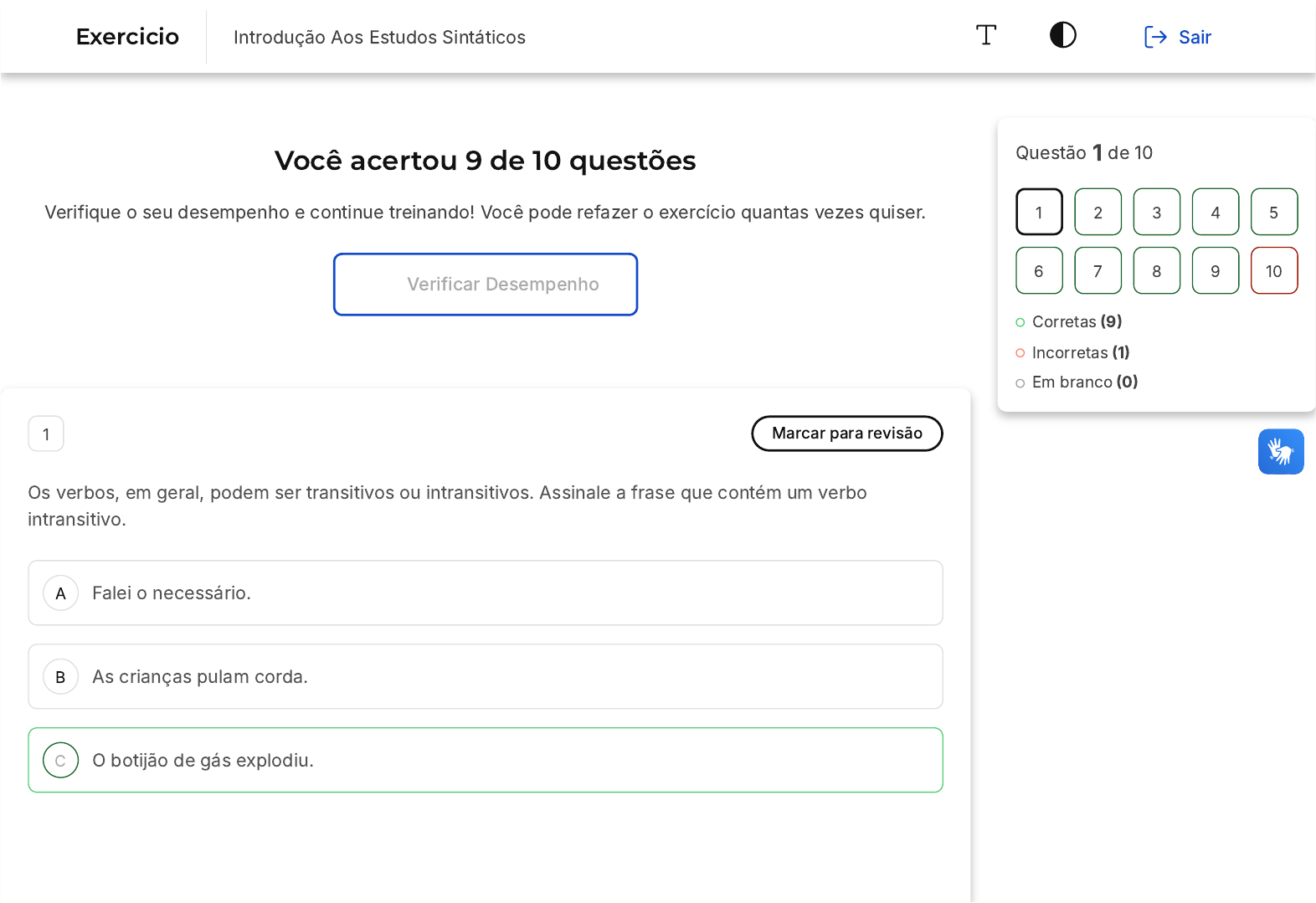This screenshot has height=903, width=1316.
Task: Toggle the high contrast mode icon
Action: point(1062,35)
